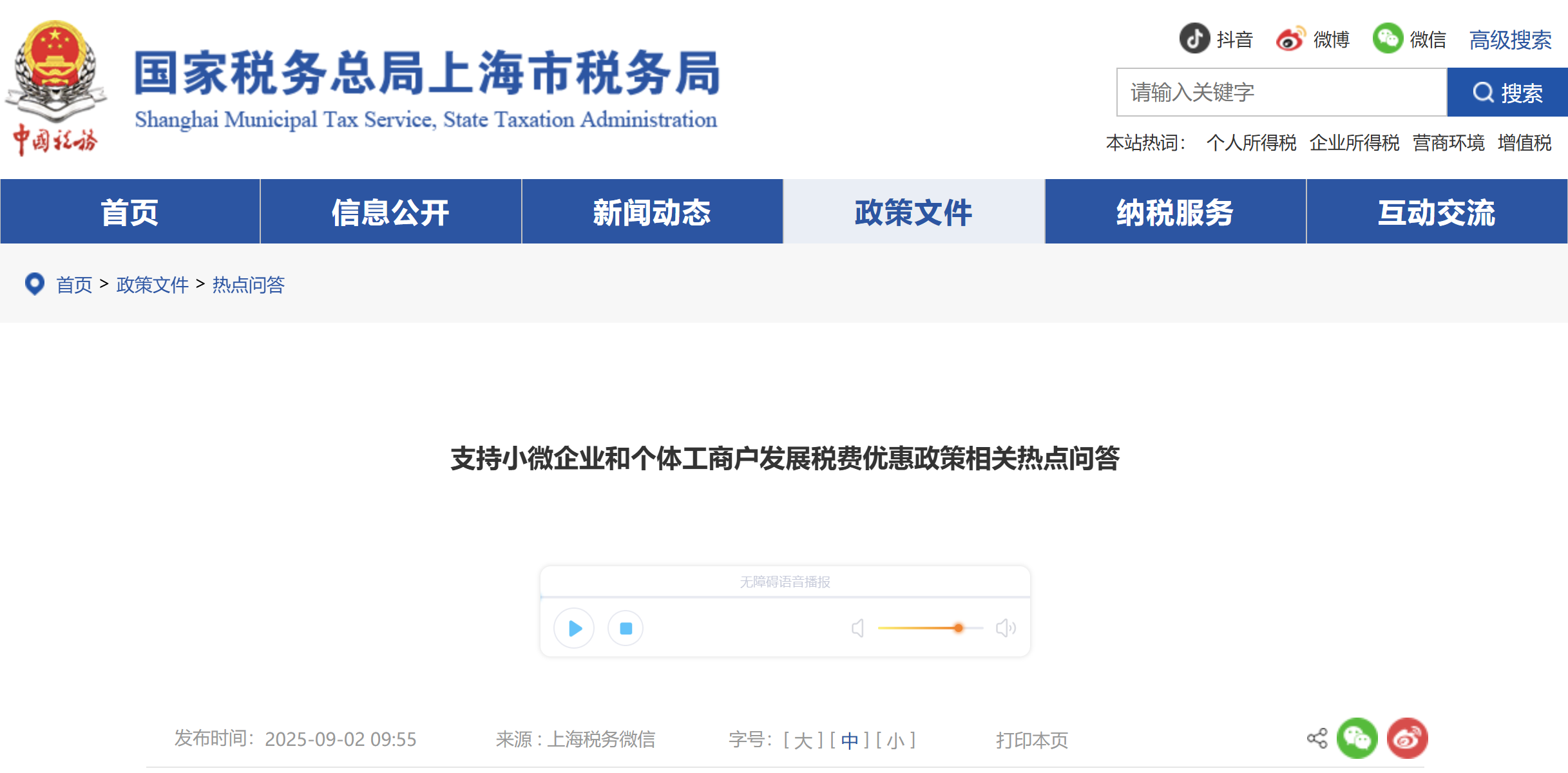This screenshot has width=1568, height=773.
Task: Open the Douyin social media icon
Action: (x=1195, y=39)
